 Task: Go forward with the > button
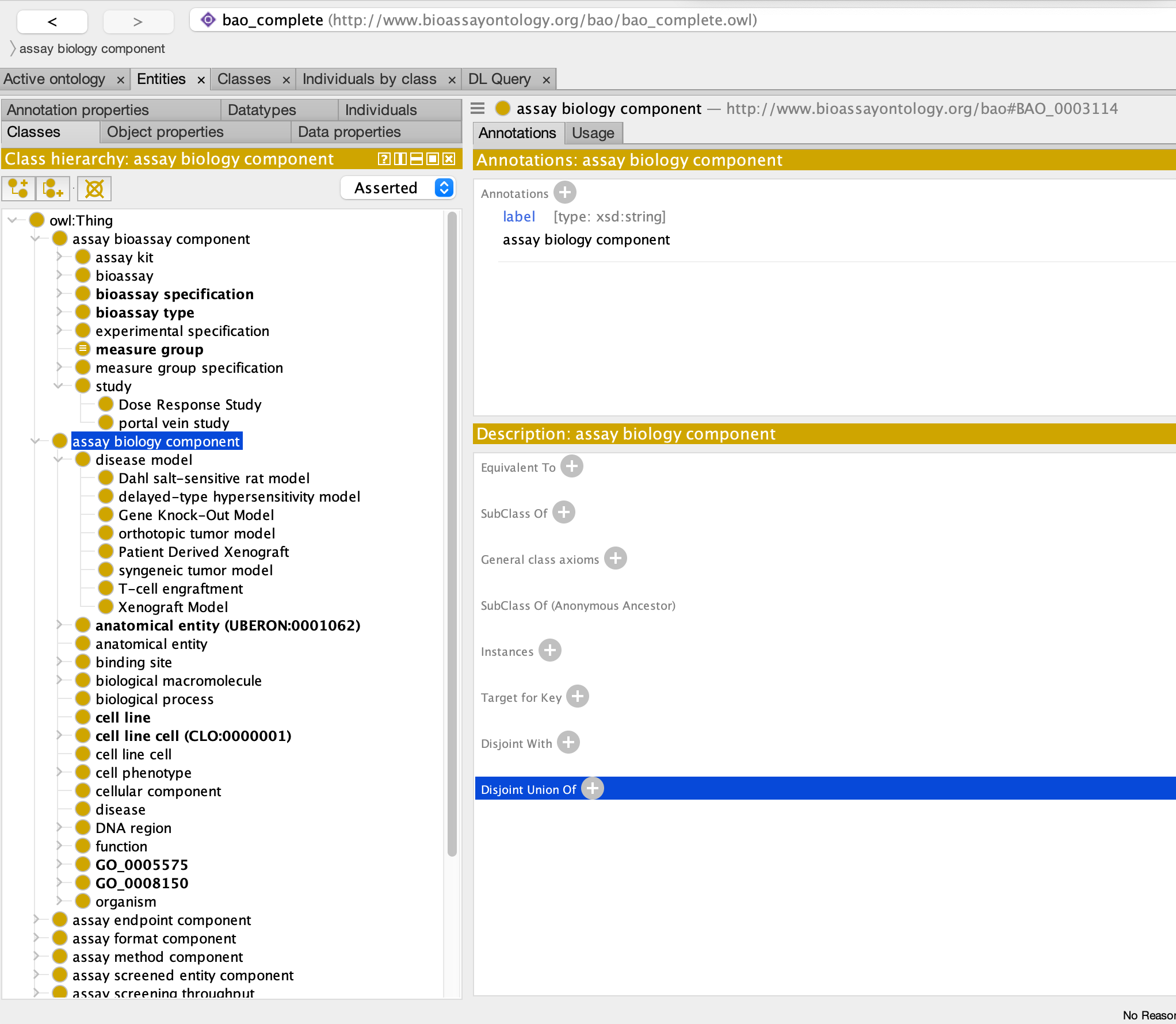pyautogui.click(x=138, y=22)
